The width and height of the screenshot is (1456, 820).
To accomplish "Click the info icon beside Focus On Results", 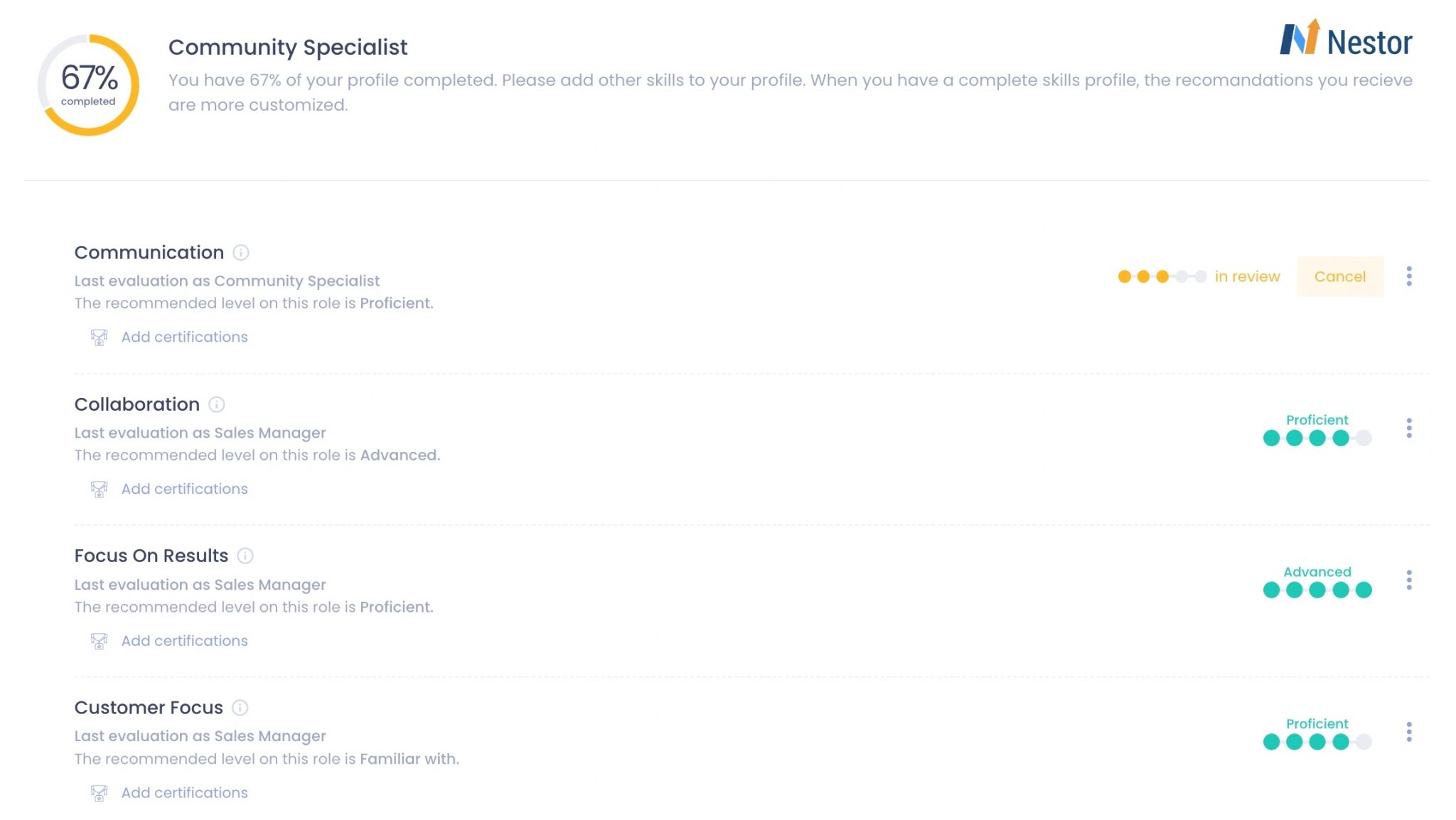I will (245, 556).
